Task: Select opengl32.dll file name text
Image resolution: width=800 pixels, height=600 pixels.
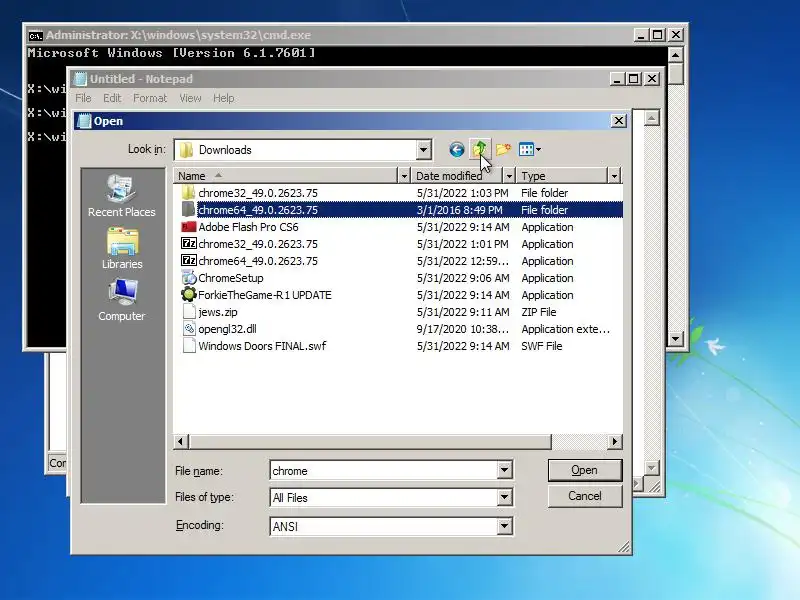Action: click(228, 329)
